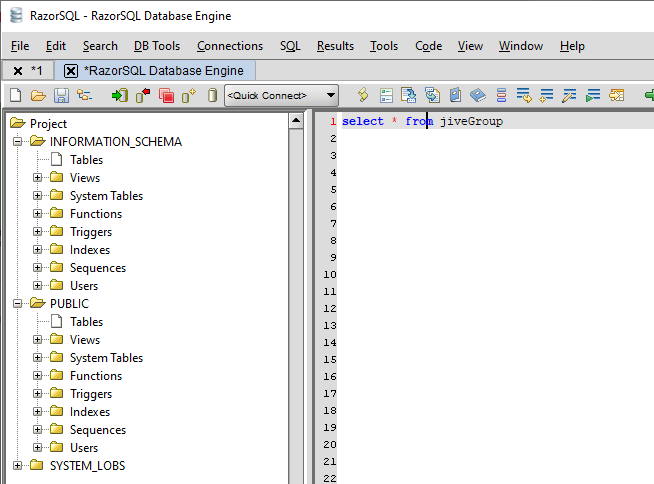
Task: Click the plain database cylinder toolbar icon
Action: tap(213, 96)
